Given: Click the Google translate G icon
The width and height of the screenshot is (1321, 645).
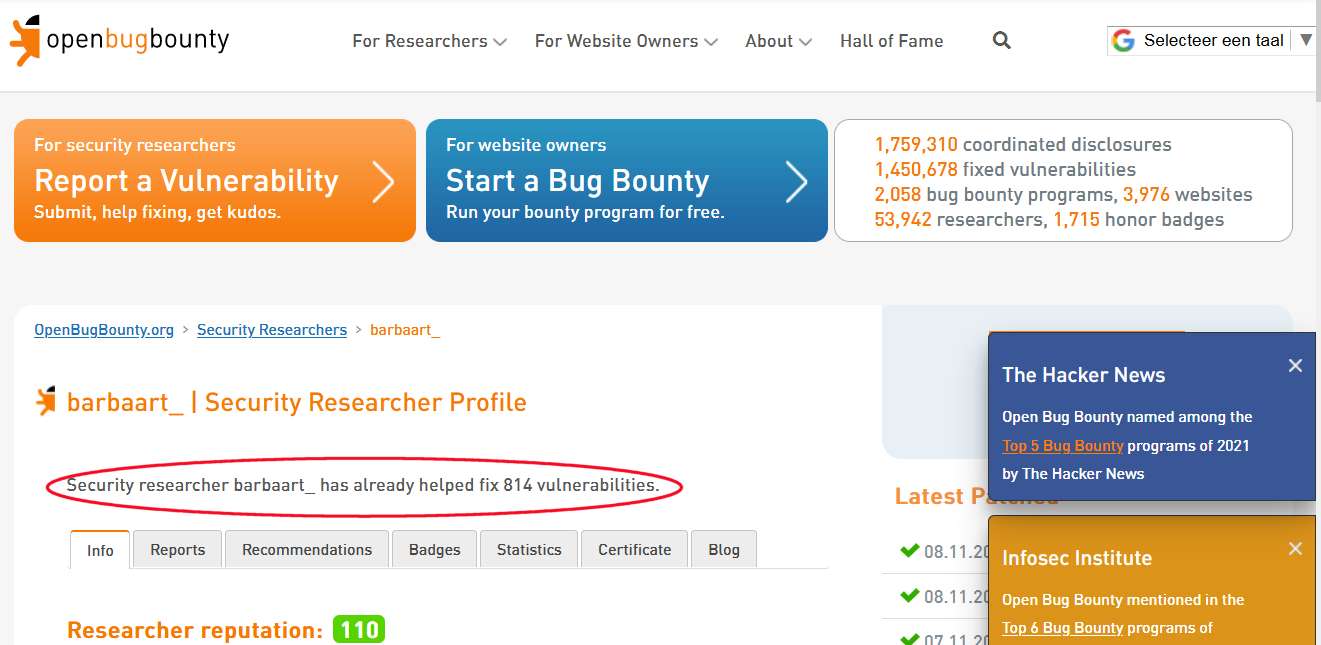Looking at the screenshot, I should [x=1123, y=41].
